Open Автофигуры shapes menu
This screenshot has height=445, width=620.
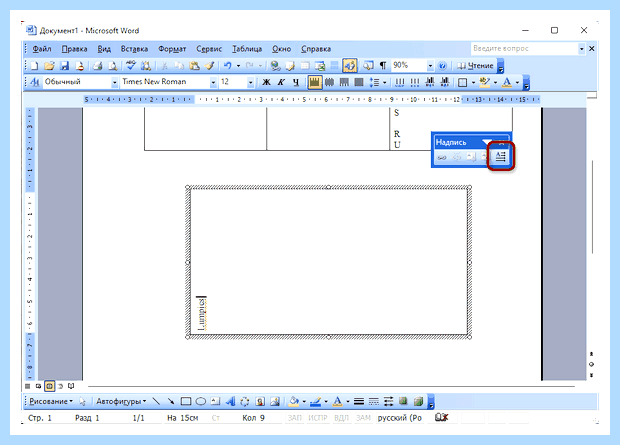click(x=121, y=401)
